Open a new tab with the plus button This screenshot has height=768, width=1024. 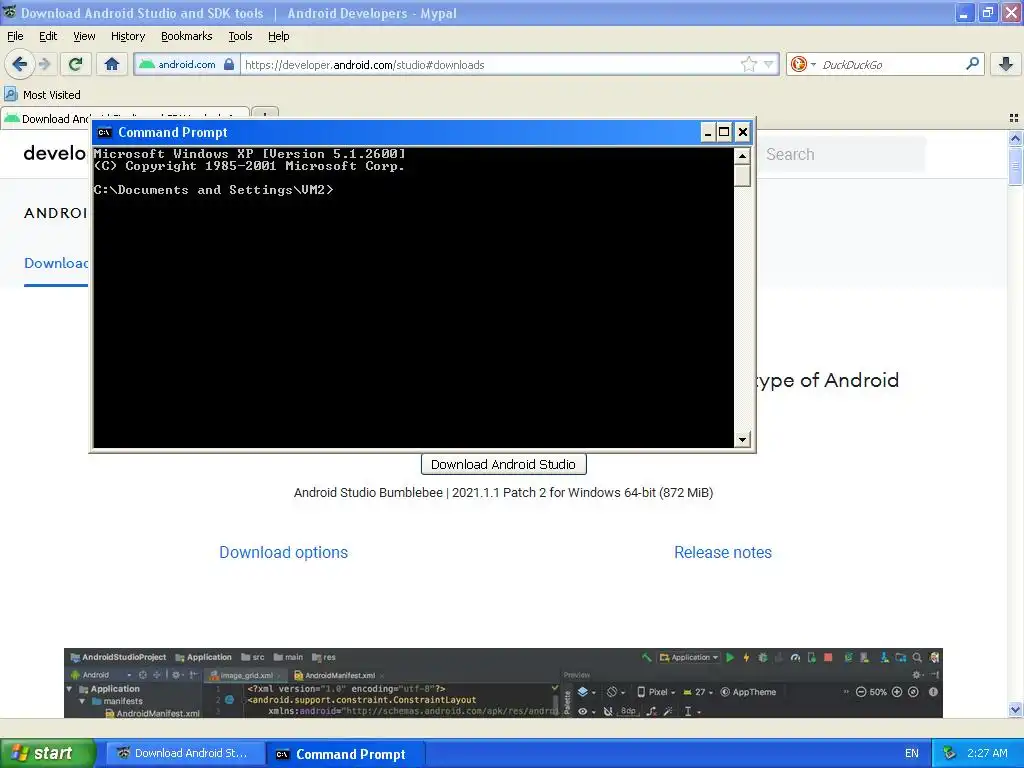tap(264, 113)
